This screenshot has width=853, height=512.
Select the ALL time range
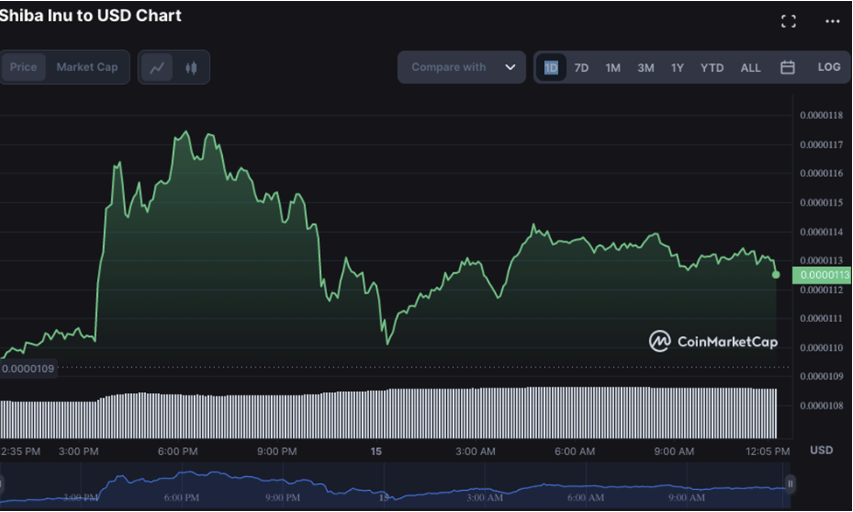click(x=751, y=67)
